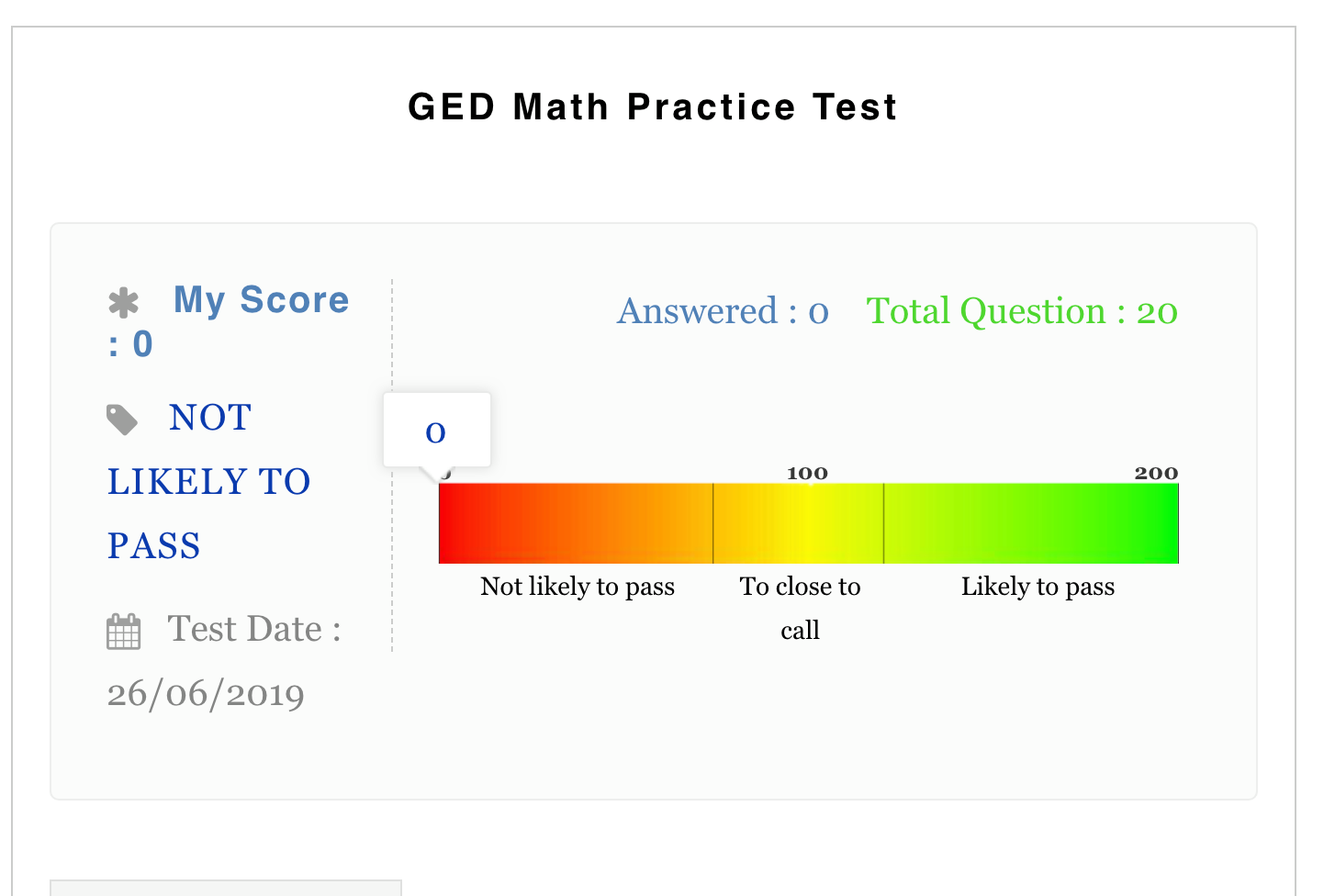The height and width of the screenshot is (896, 1335).
Task: Click the NOT LIKELY TO PASS result text
Action: (x=208, y=481)
